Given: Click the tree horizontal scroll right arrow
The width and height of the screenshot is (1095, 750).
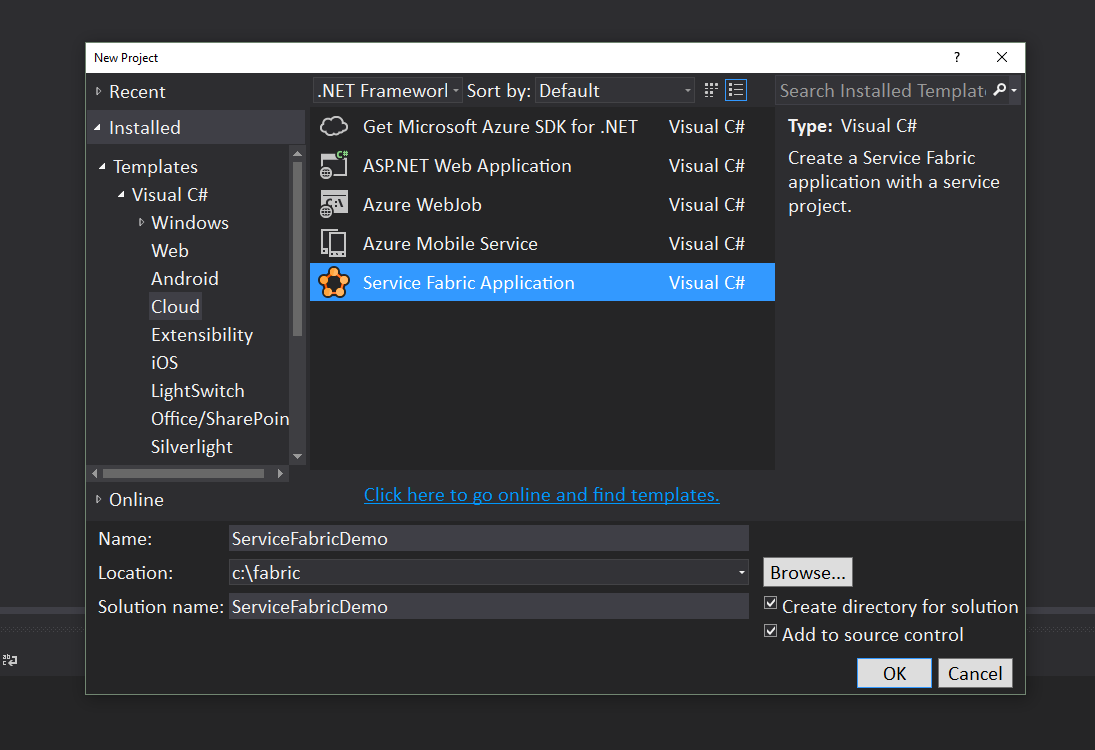Looking at the screenshot, I should click(x=280, y=473).
